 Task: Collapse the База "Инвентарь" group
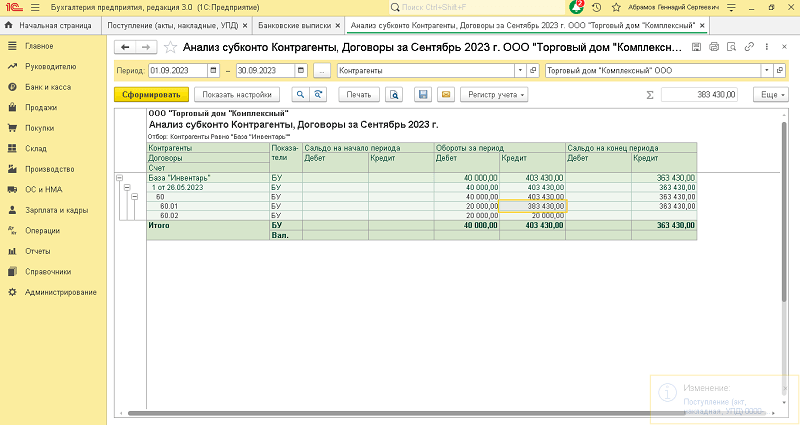tap(121, 178)
